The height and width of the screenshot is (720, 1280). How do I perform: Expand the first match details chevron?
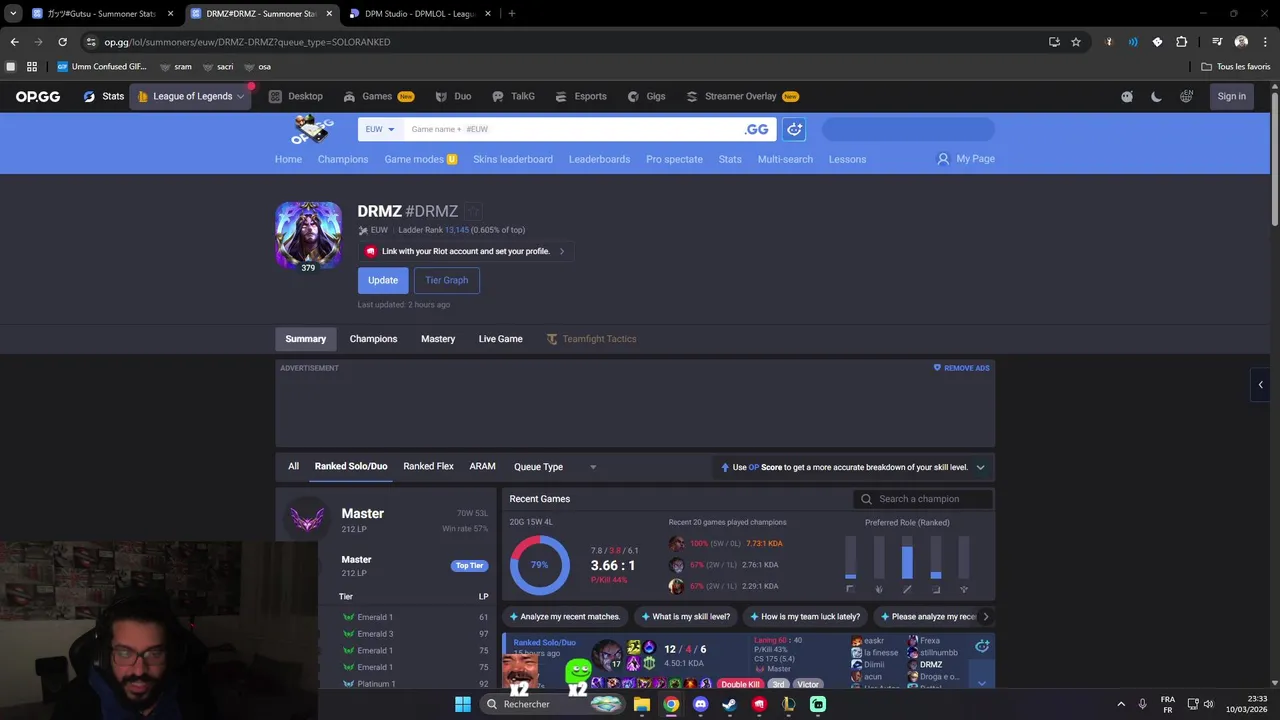coord(982,682)
